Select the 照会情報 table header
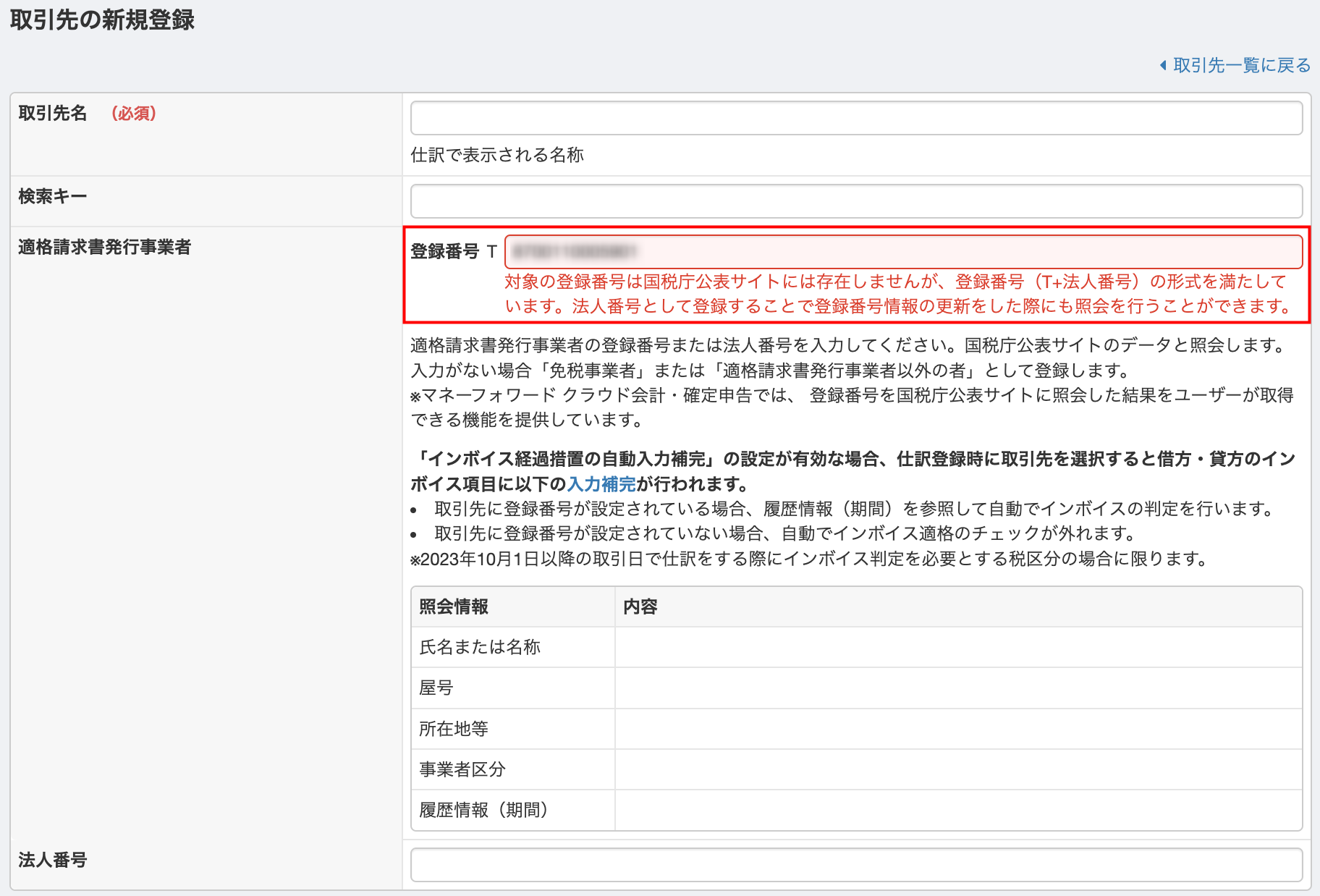Screen dimensions: 1320x896 pos(452,608)
